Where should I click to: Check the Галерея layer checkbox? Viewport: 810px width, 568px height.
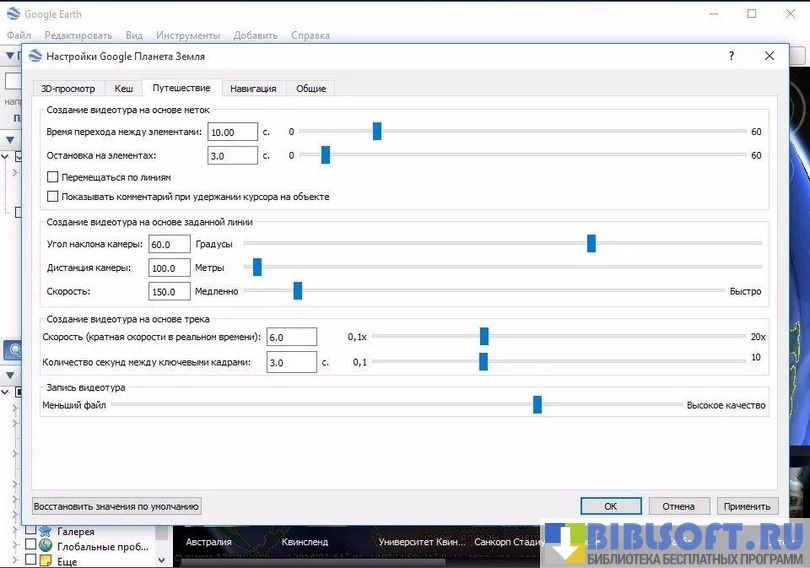[30, 531]
